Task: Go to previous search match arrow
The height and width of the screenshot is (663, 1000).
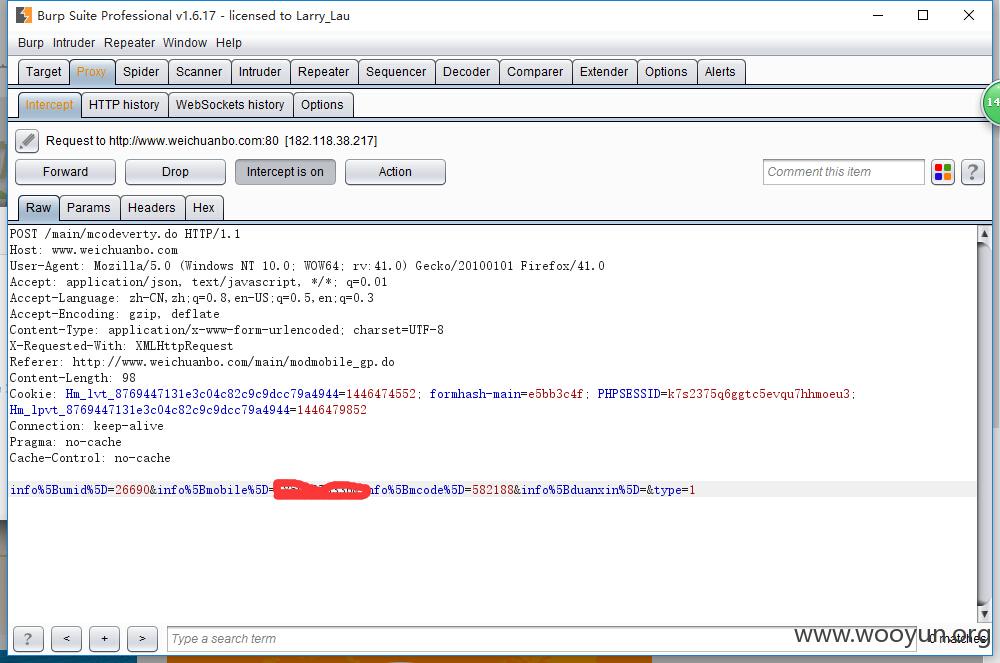Action: click(66, 639)
